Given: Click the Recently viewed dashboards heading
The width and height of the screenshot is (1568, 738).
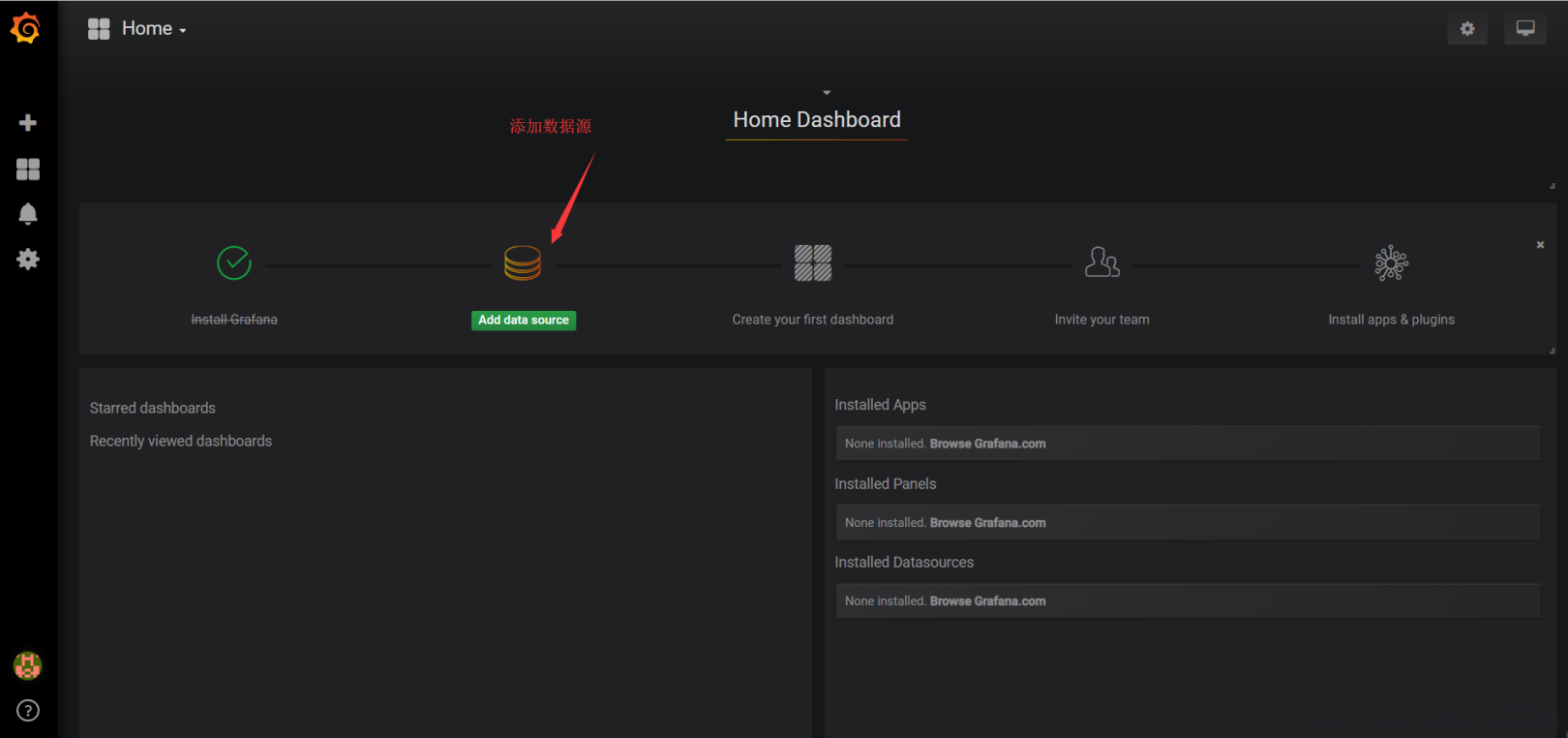Looking at the screenshot, I should 181,442.
